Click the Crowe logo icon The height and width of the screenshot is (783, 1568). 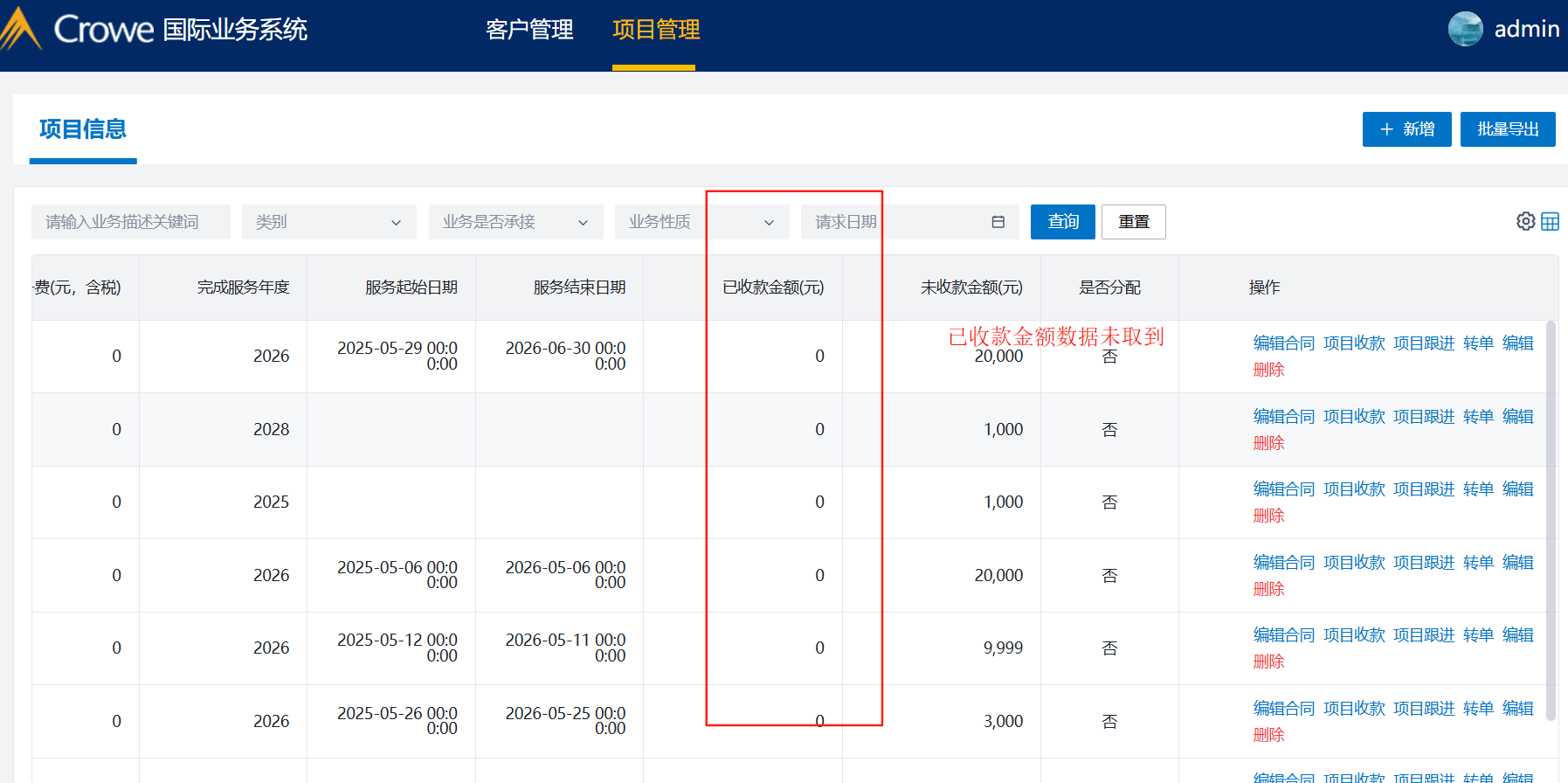pyautogui.click(x=21, y=30)
